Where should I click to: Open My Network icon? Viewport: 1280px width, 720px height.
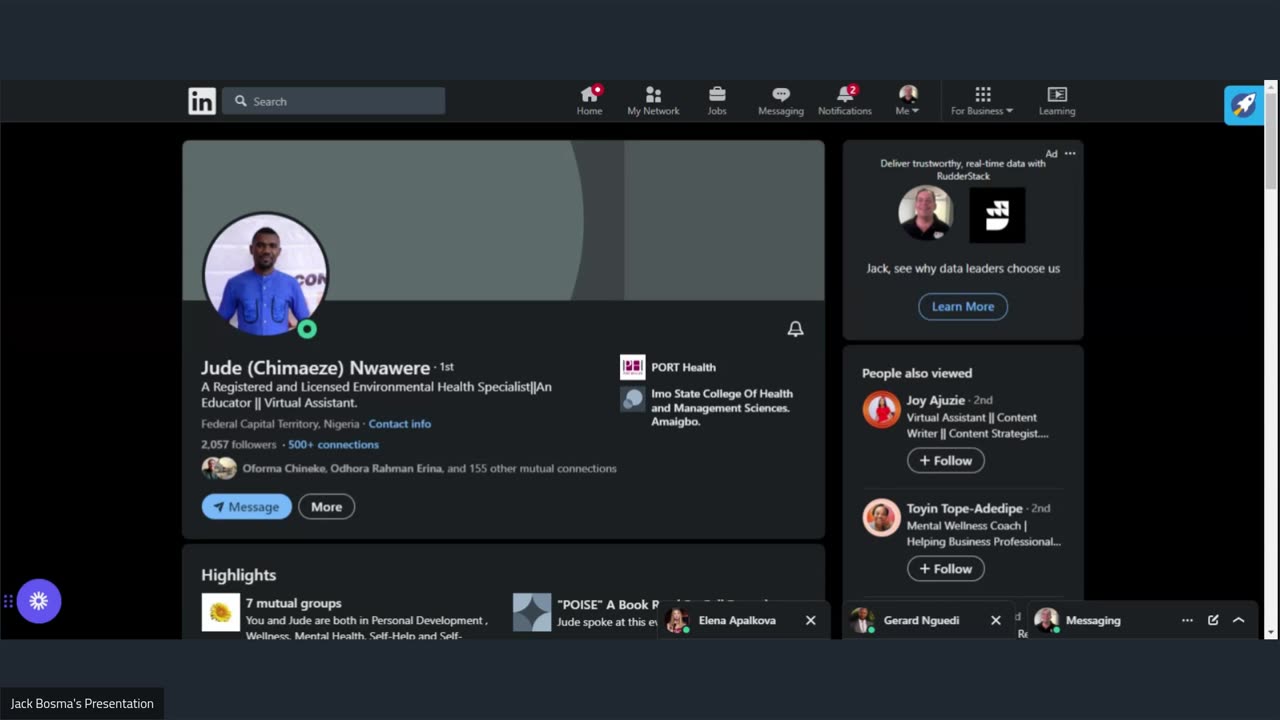653,101
